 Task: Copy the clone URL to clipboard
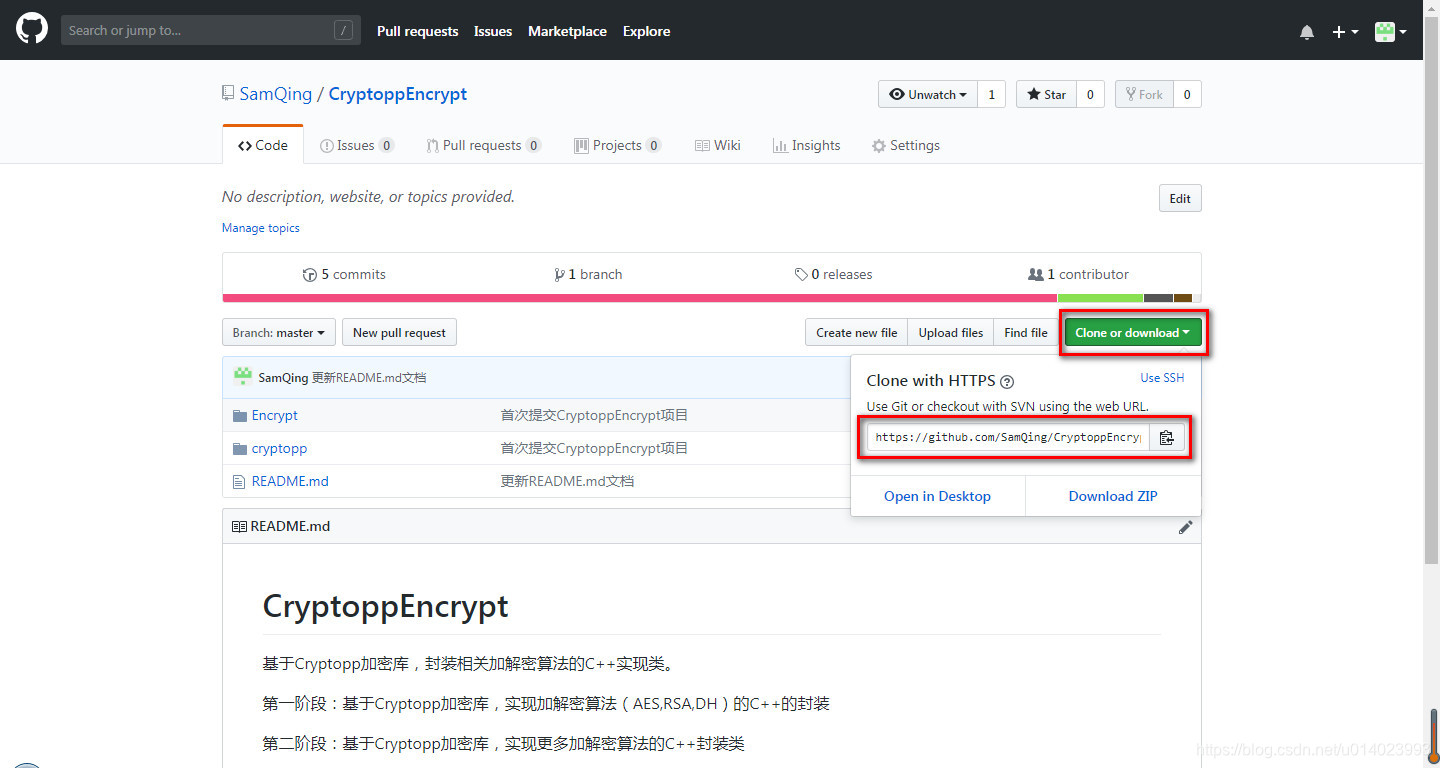(1167, 437)
